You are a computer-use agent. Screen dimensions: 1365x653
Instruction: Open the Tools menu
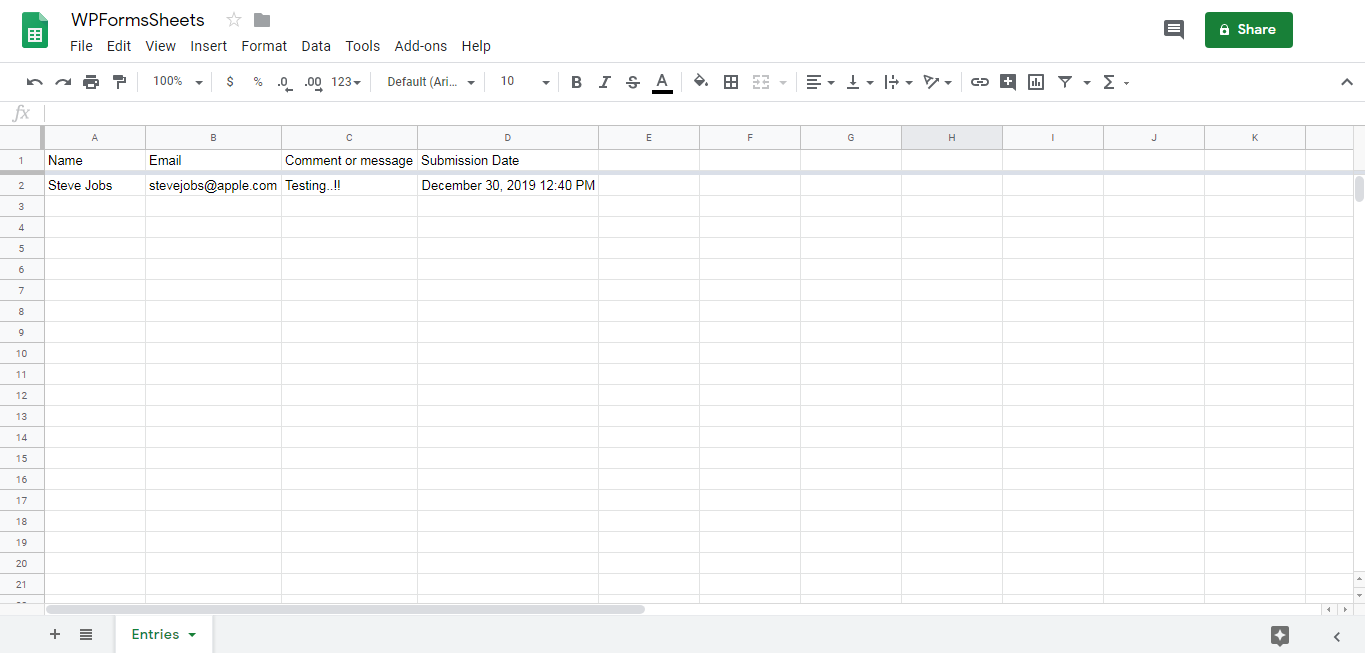click(x=363, y=46)
